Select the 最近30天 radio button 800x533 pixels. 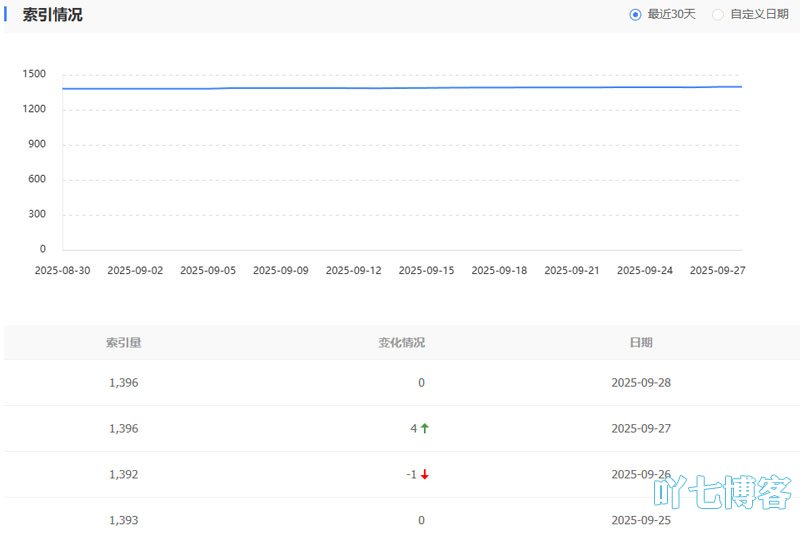click(x=635, y=14)
